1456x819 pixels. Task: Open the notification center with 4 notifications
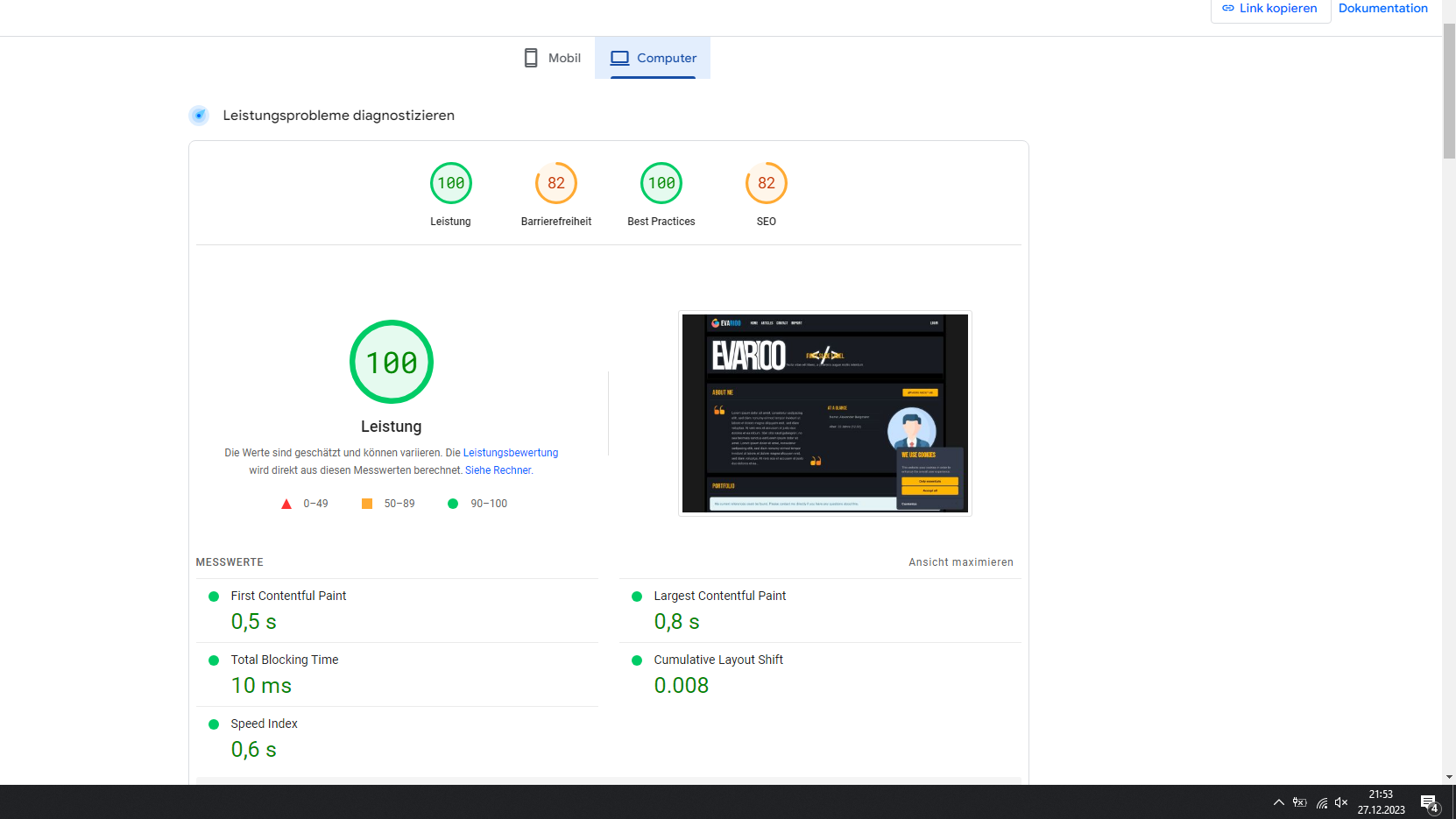[x=1429, y=802]
